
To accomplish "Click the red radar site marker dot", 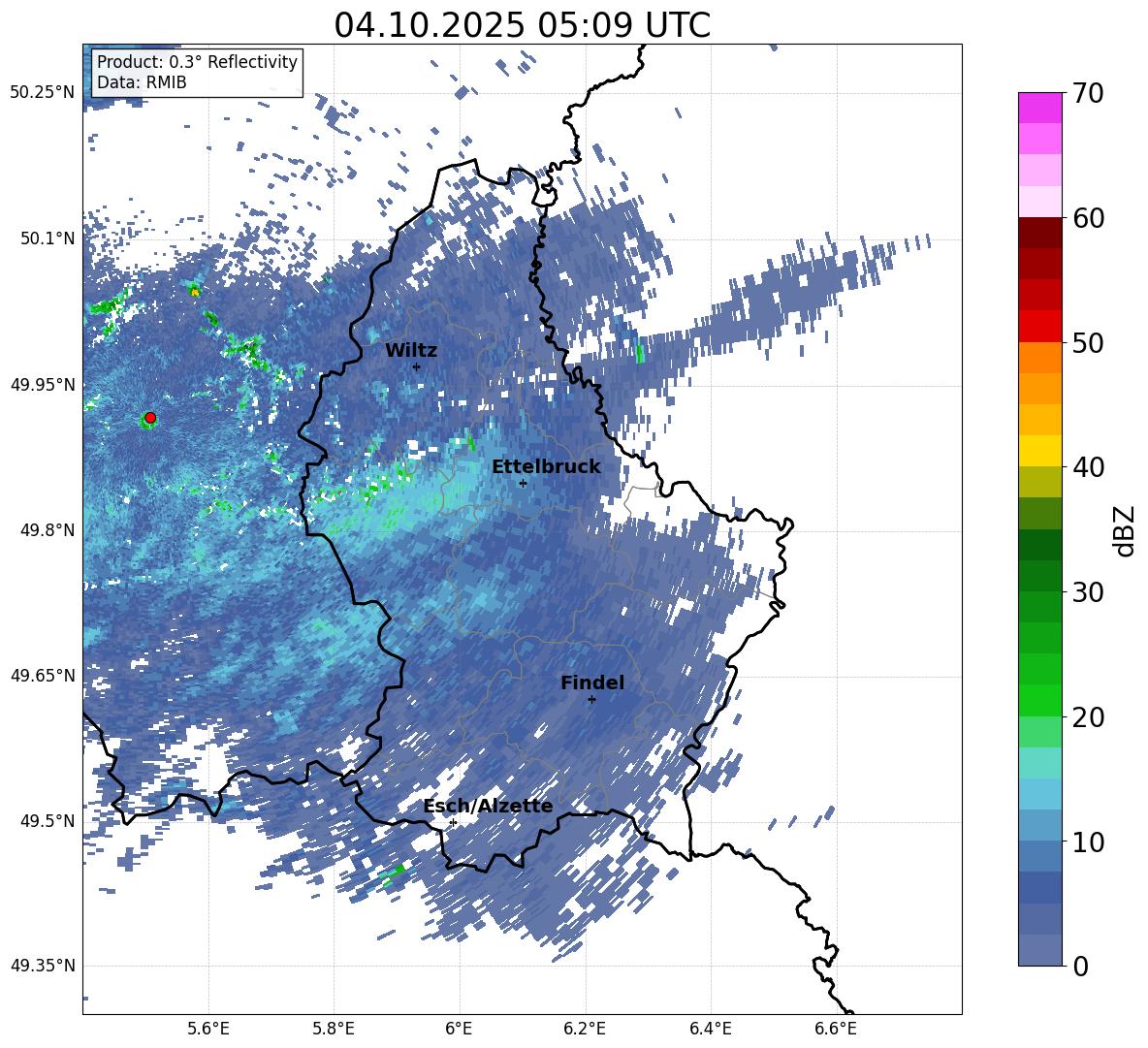I will 150,418.
